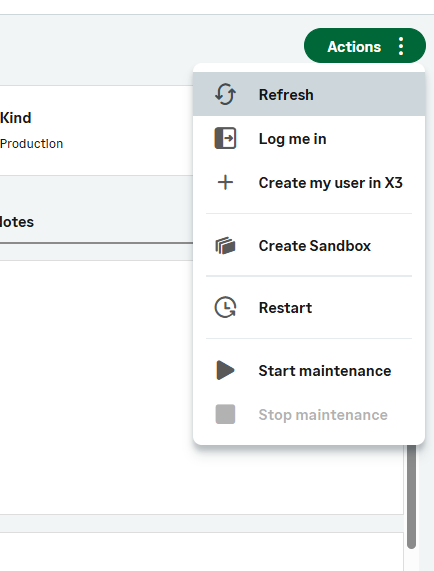Viewport: 434px width, 571px height.
Task: Click the Log me in door icon
Action: pyautogui.click(x=225, y=138)
